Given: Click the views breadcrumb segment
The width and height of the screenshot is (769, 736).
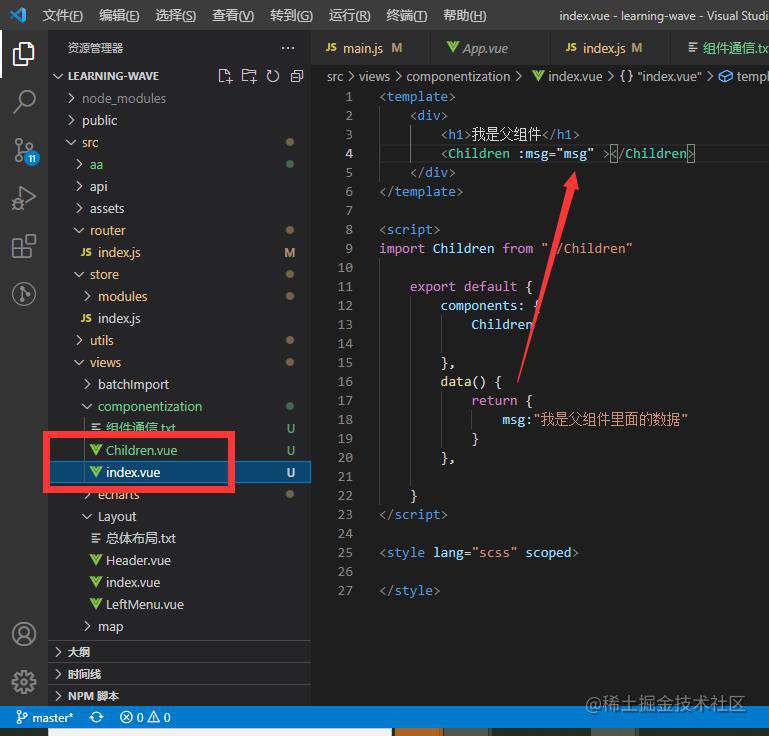Looking at the screenshot, I should [374, 76].
